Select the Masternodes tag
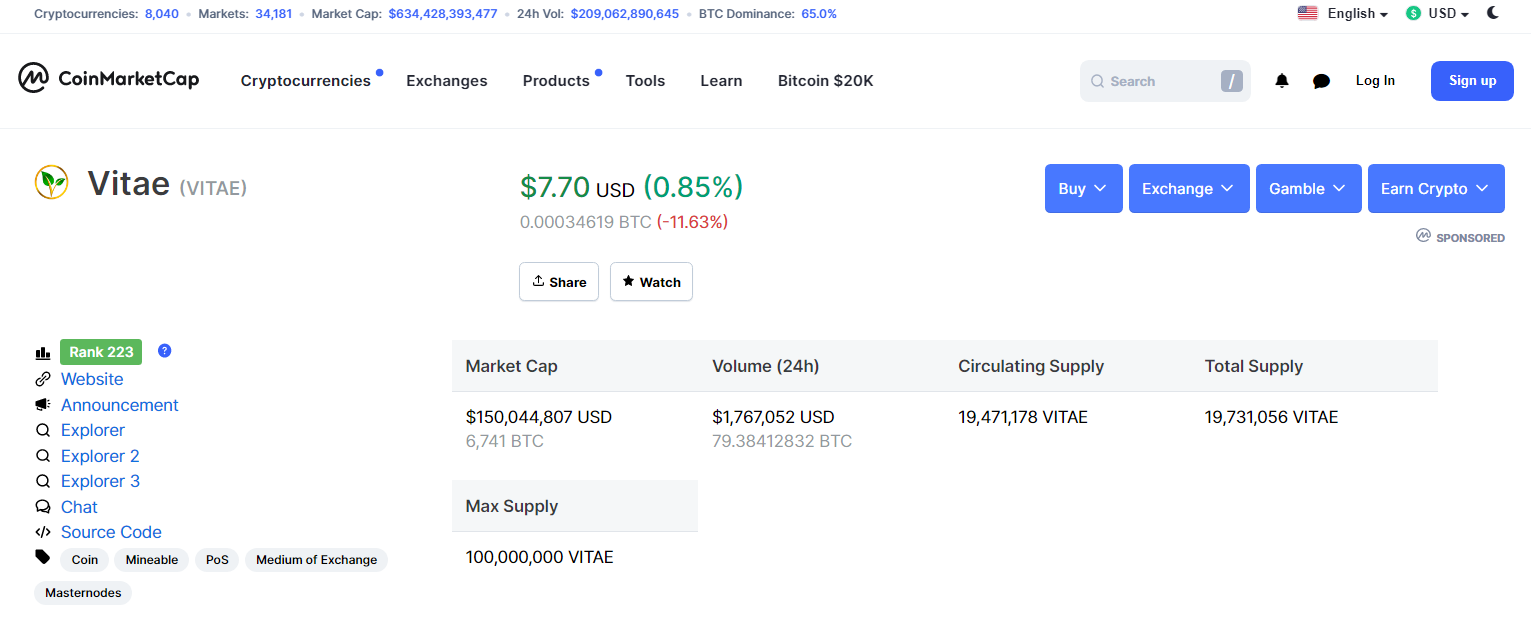 coord(83,593)
